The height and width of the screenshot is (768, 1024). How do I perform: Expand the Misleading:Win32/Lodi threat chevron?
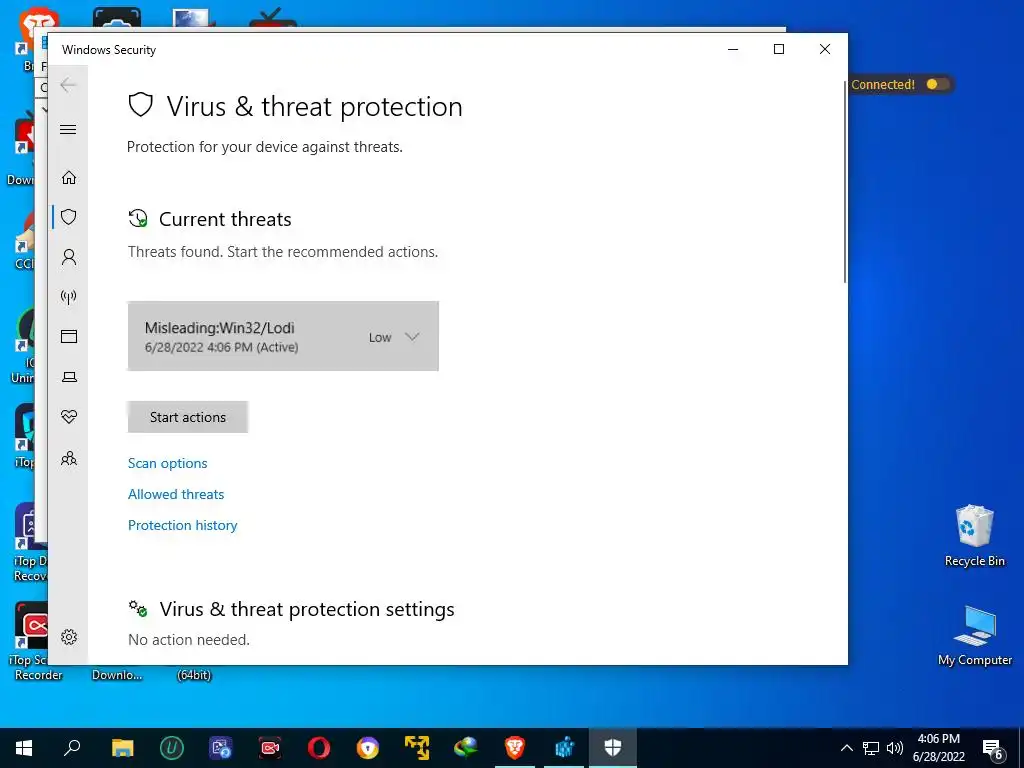click(412, 337)
